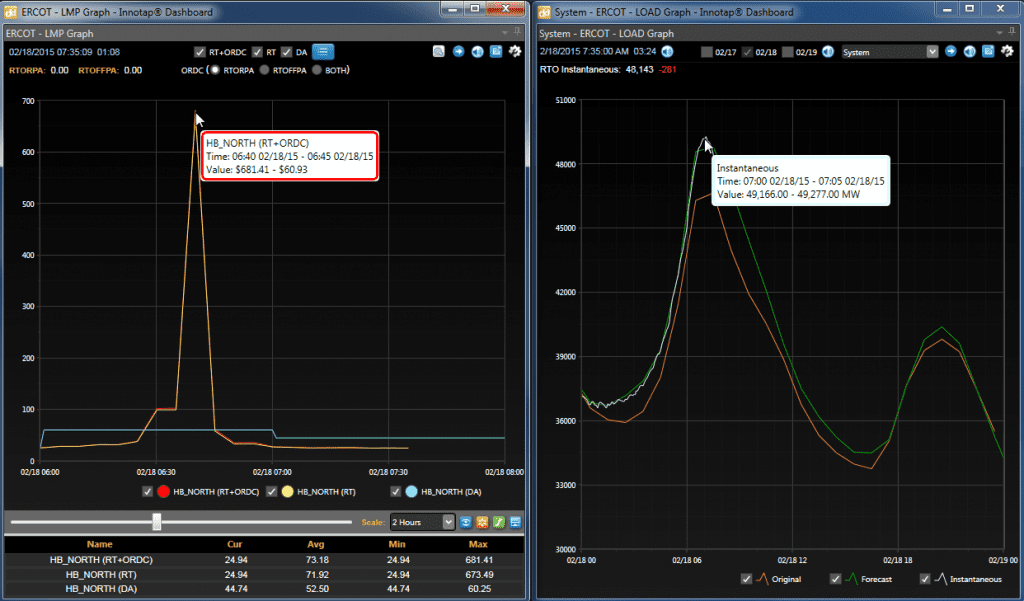The height and width of the screenshot is (601, 1024).
Task: Click the Max column header
Action: click(x=478, y=544)
